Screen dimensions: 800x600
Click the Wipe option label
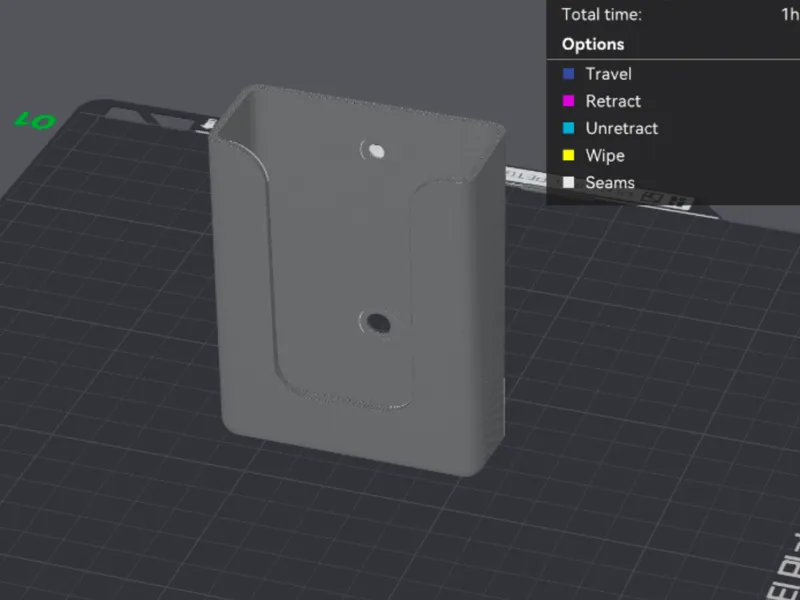click(605, 156)
